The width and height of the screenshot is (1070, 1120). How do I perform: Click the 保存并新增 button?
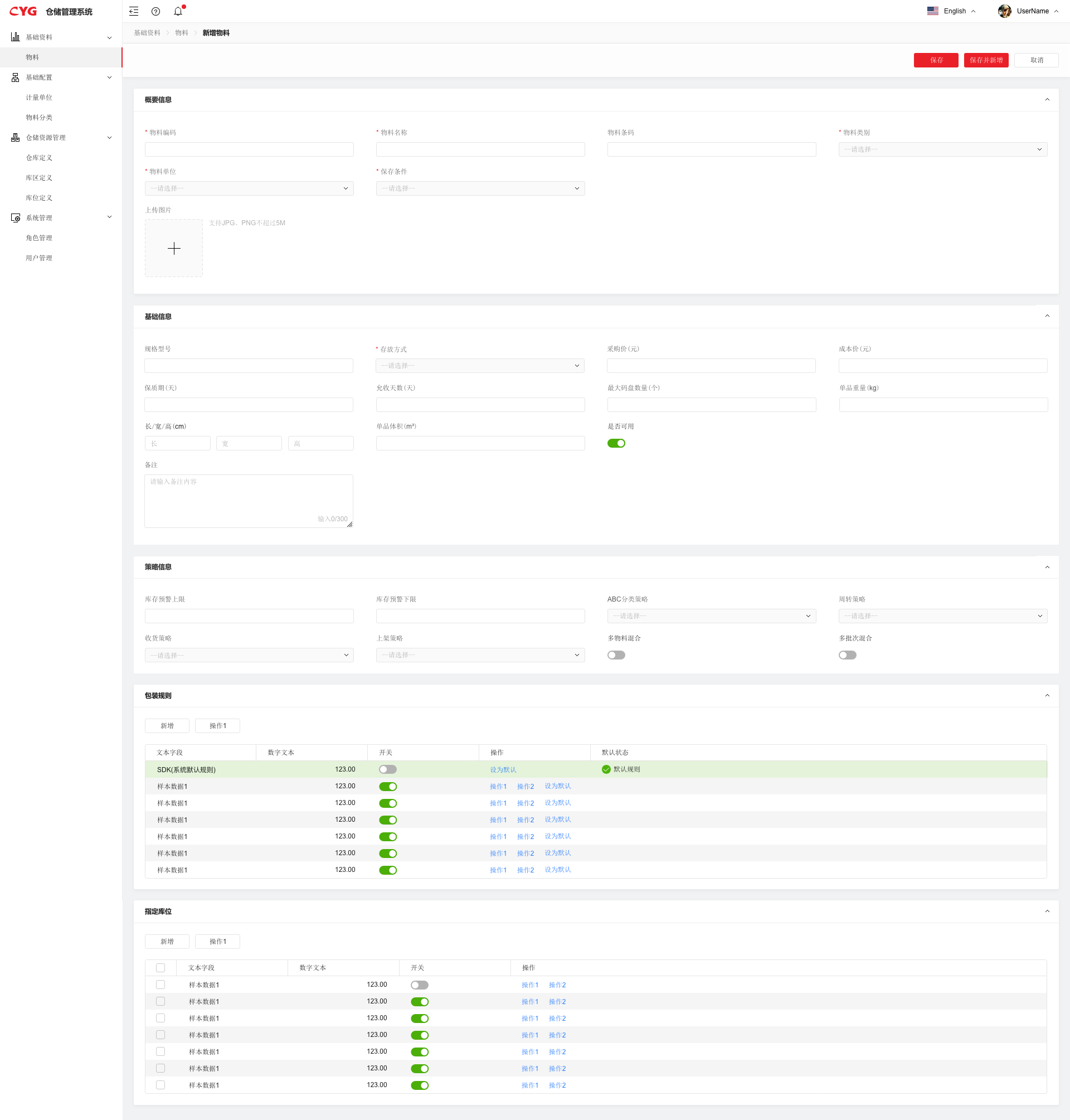(986, 60)
